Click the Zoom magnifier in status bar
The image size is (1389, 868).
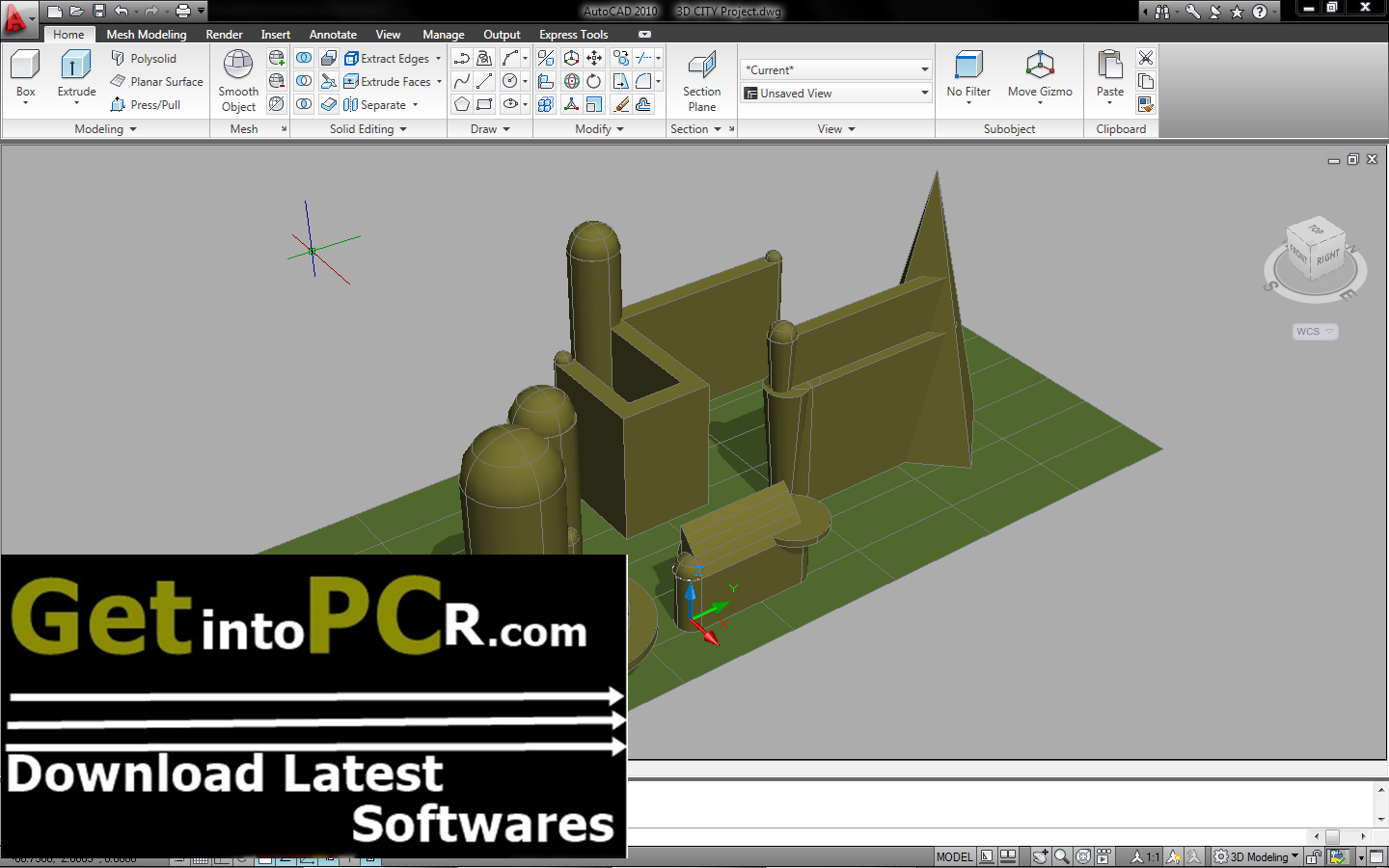pos(1061,856)
